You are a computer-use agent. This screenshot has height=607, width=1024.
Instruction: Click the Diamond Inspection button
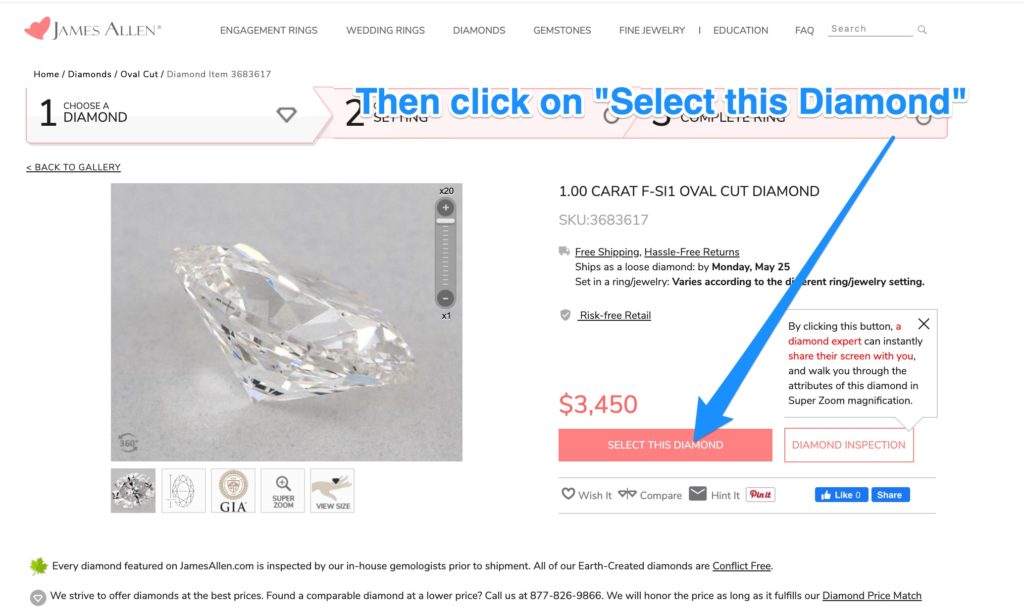click(x=848, y=445)
